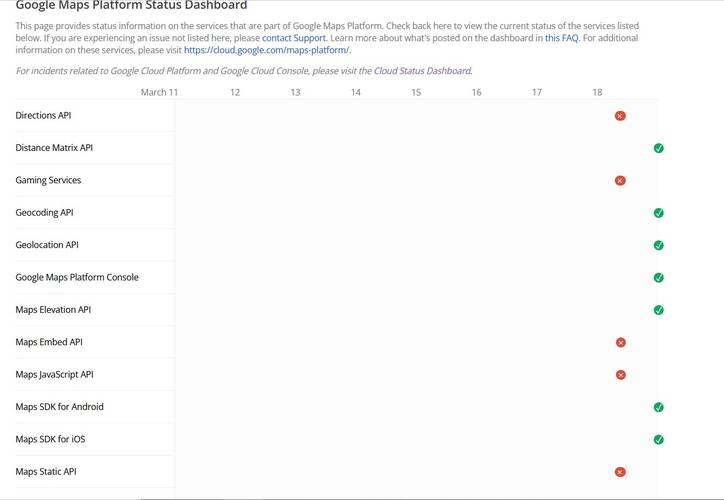This screenshot has height=500, width=724.
Task: Click the Maps Elevation API row label
Action: click(x=53, y=309)
